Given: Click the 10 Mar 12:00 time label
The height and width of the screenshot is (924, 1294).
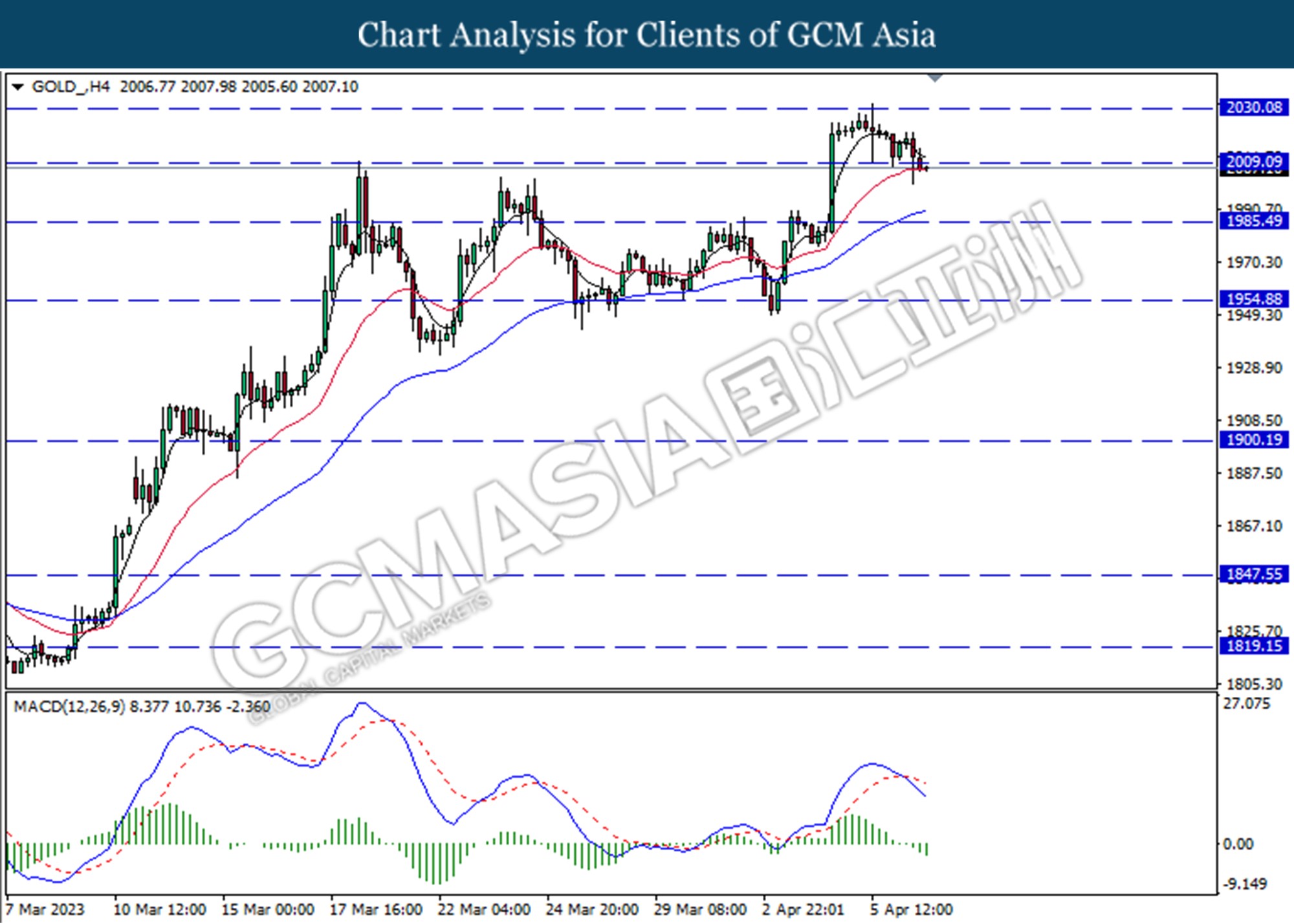Looking at the screenshot, I should click(x=160, y=910).
